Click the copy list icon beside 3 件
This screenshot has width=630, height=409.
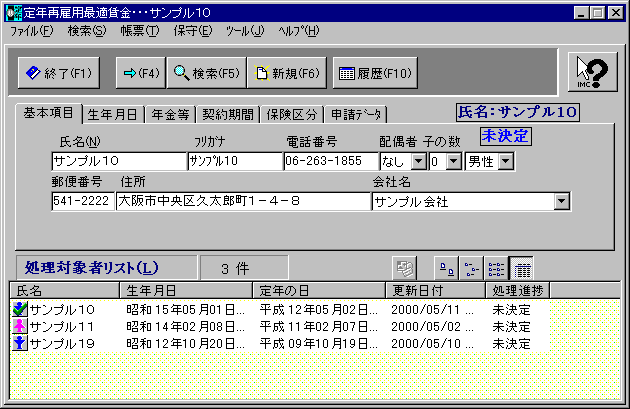405,268
